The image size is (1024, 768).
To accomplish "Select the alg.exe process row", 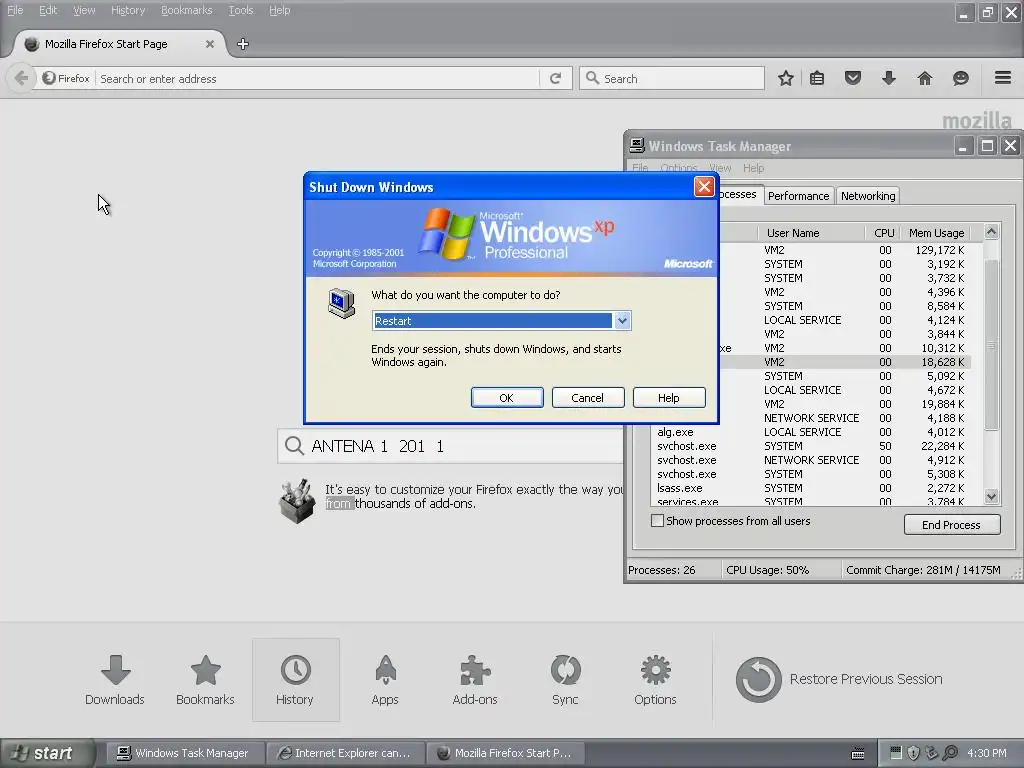I will coord(811,432).
